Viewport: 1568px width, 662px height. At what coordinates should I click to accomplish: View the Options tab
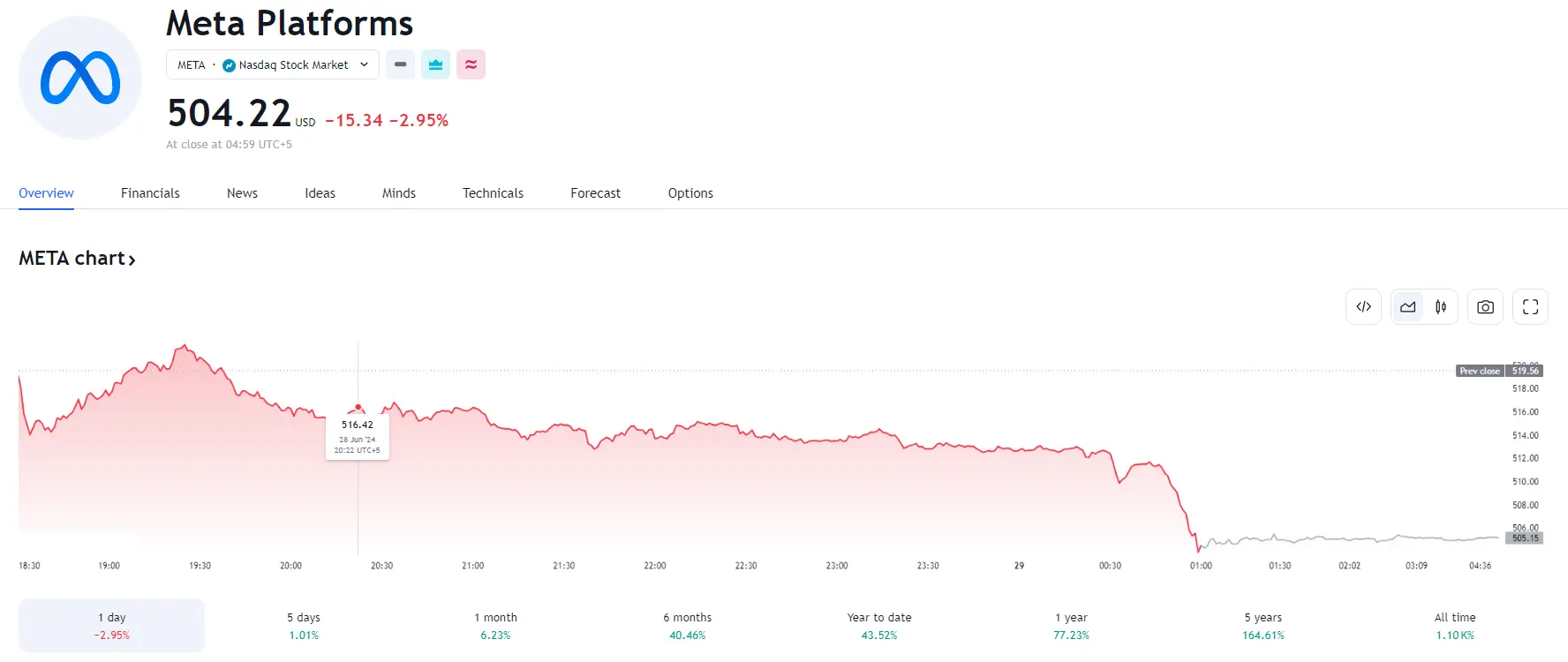coord(690,193)
